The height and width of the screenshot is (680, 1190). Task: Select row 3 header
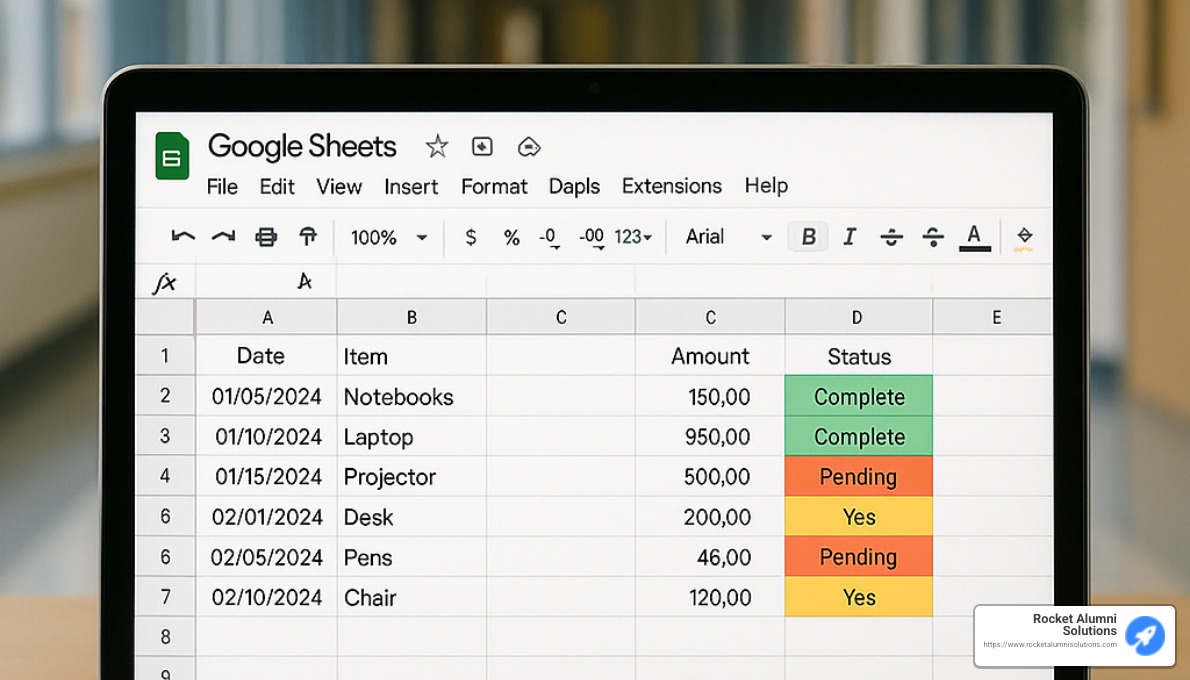pos(165,436)
